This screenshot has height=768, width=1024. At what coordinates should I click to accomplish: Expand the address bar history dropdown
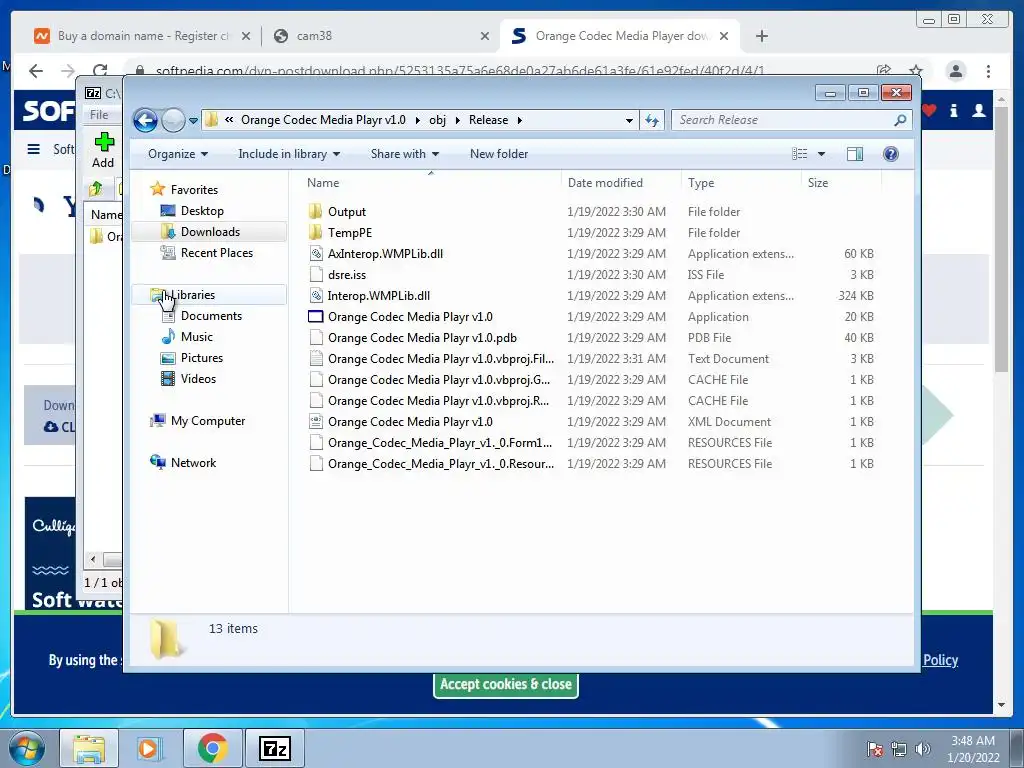click(x=629, y=120)
